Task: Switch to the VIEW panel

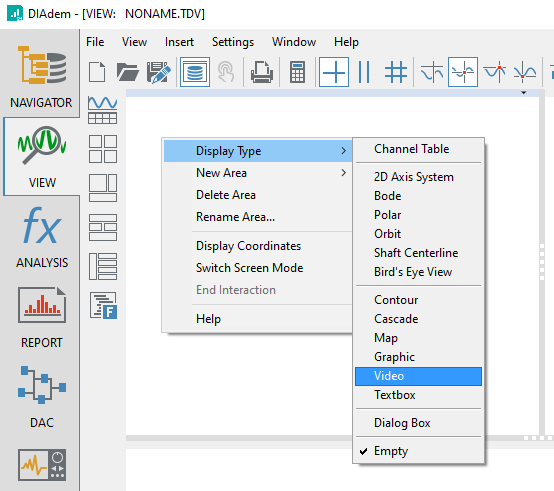Action: tap(41, 157)
